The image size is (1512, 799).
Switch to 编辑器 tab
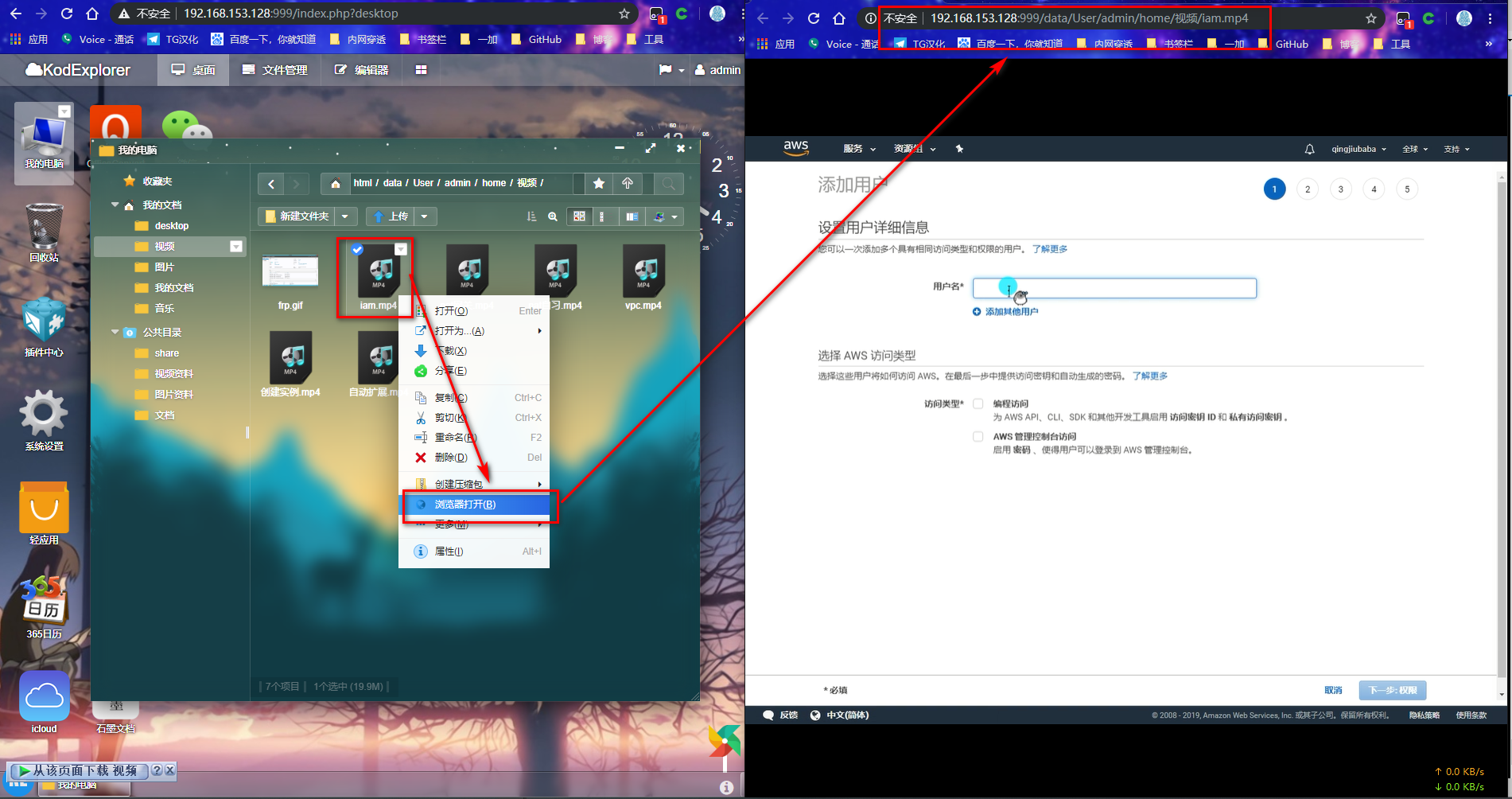click(362, 70)
